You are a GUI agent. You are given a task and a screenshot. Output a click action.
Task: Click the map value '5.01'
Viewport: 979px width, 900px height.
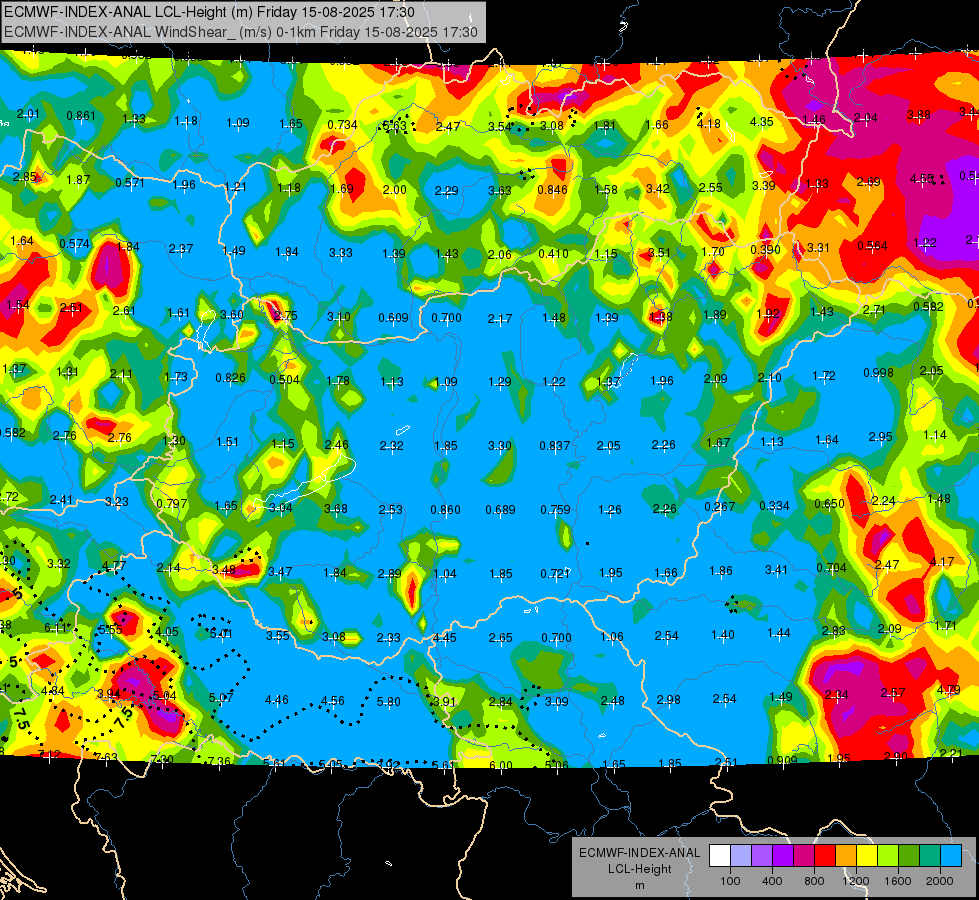220,634
